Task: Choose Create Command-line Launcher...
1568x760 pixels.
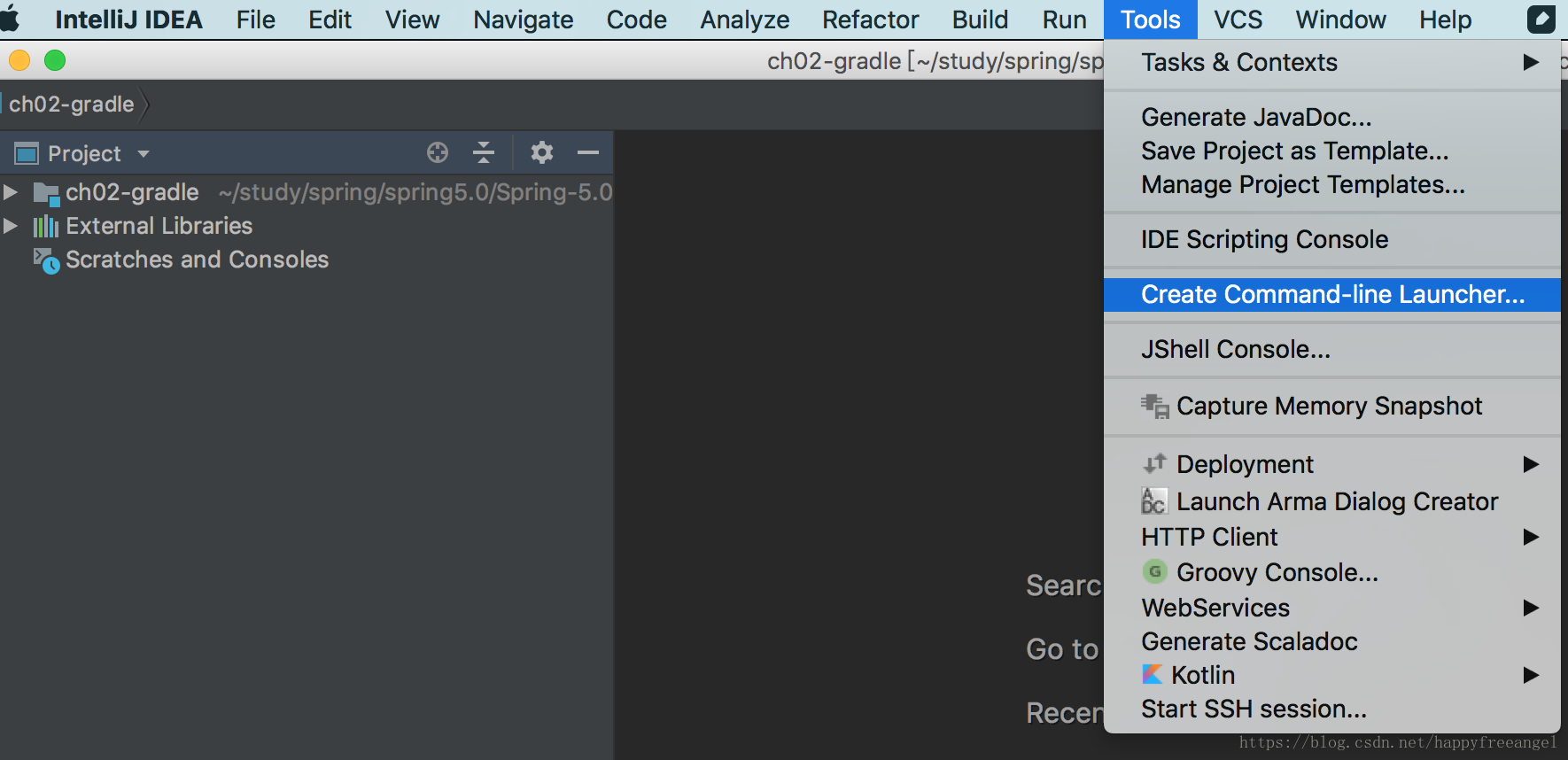Action: point(1332,294)
